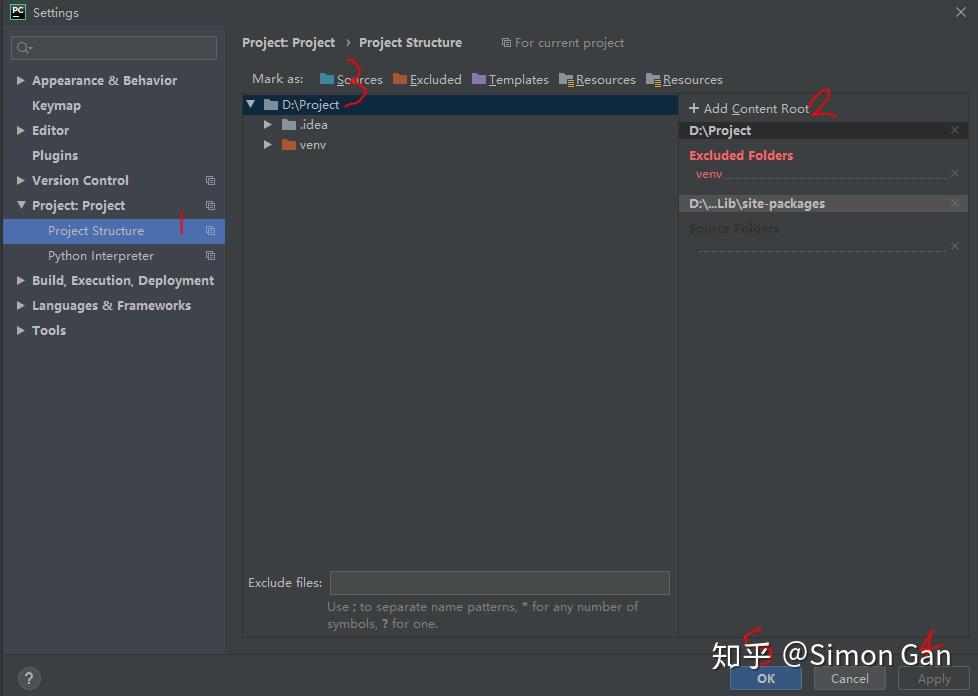The width and height of the screenshot is (978, 696).
Task: Expand the Appearance & Behavior section
Action: click(x=20, y=80)
